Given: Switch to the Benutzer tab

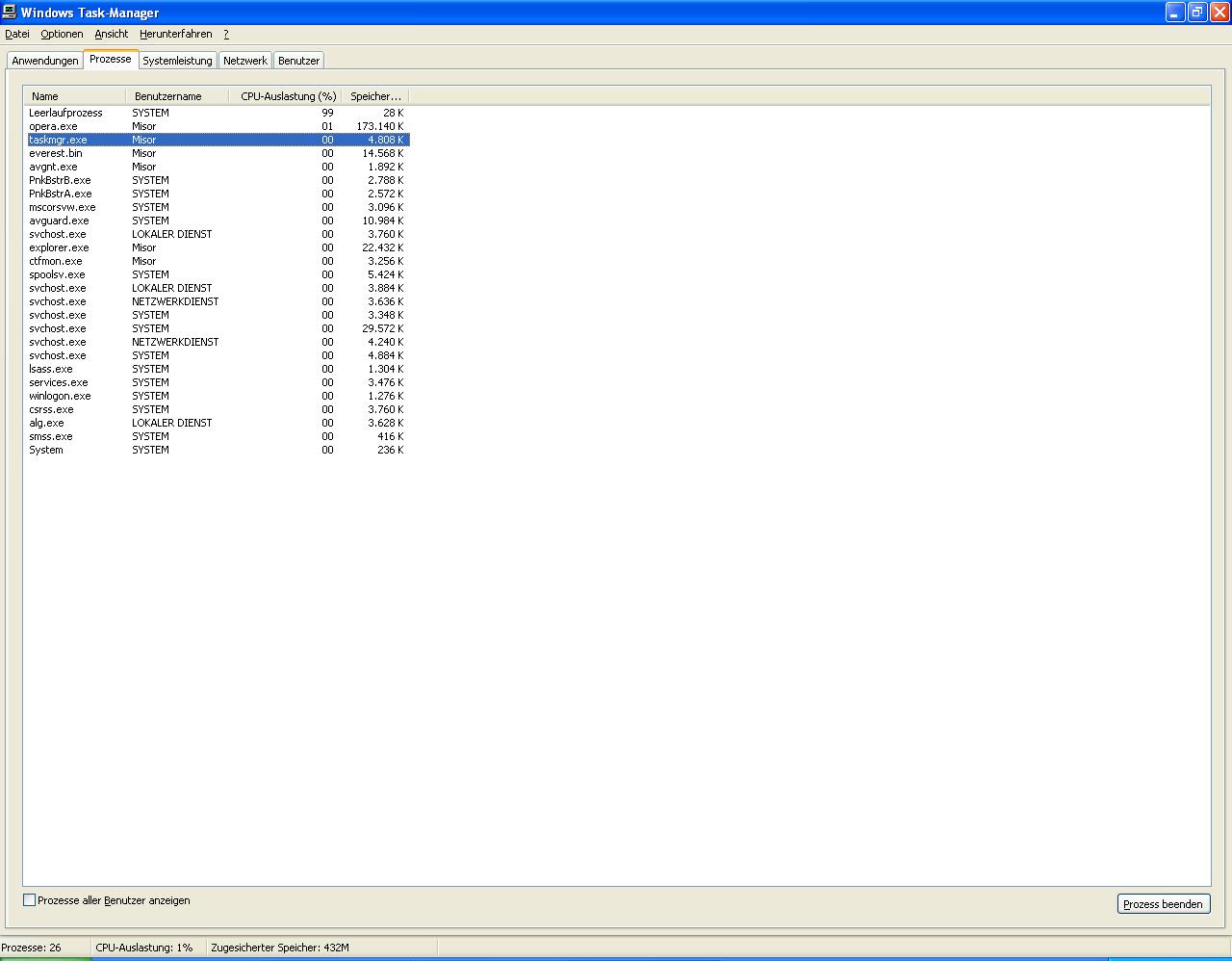Looking at the screenshot, I should [298, 61].
